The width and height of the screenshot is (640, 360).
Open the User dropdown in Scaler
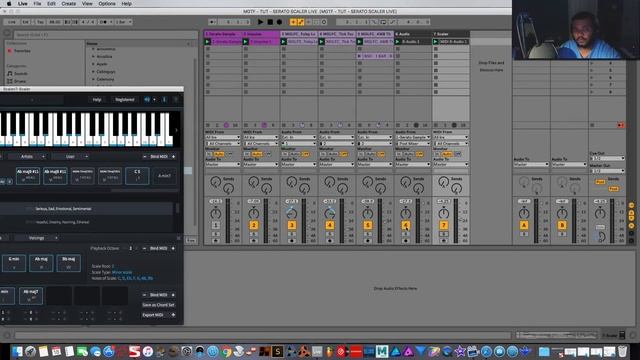(71, 157)
